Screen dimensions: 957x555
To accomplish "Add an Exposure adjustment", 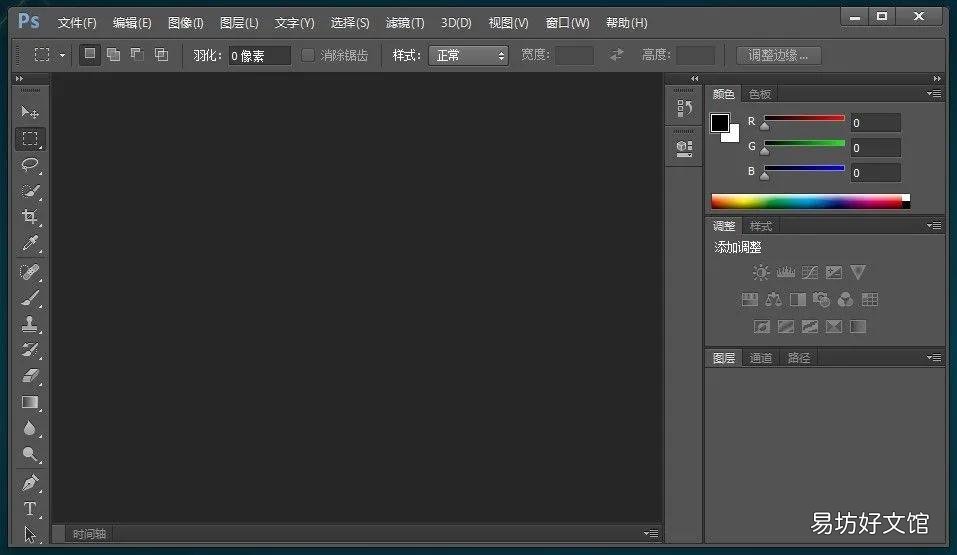I will coord(834,272).
